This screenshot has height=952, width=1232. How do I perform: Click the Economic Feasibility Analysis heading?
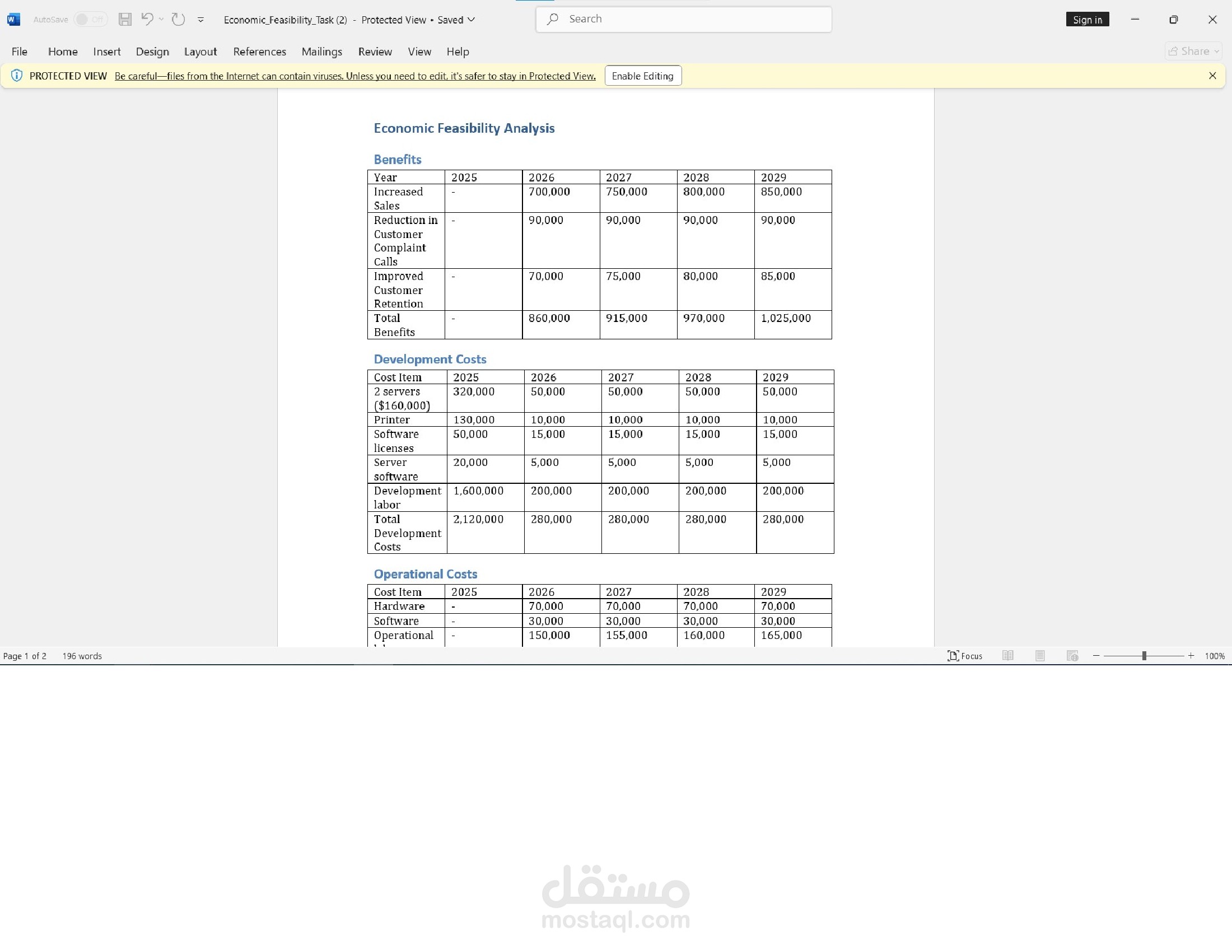coord(464,128)
